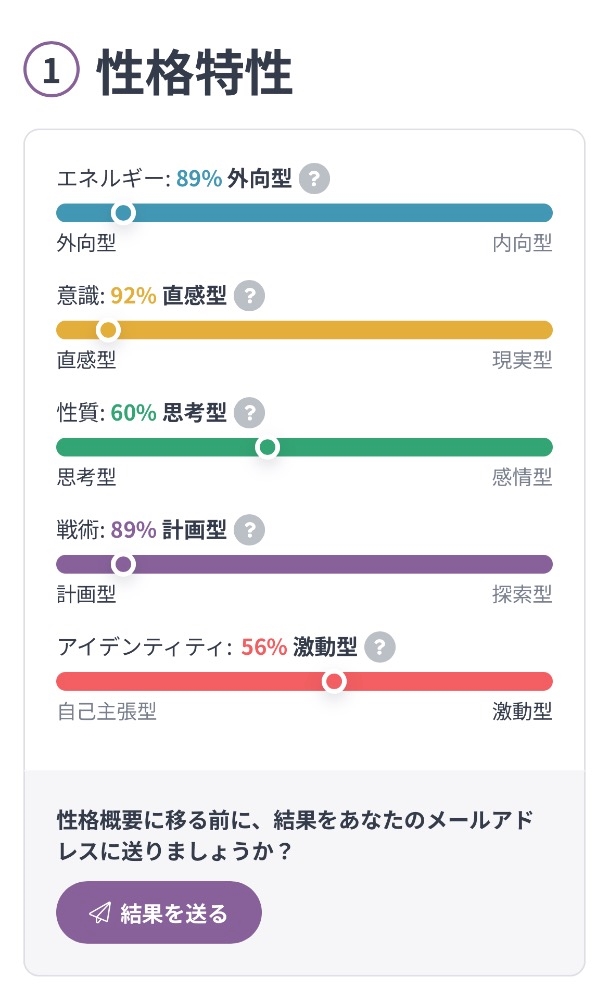Click the 現実型 label under yellow bar

[522, 360]
